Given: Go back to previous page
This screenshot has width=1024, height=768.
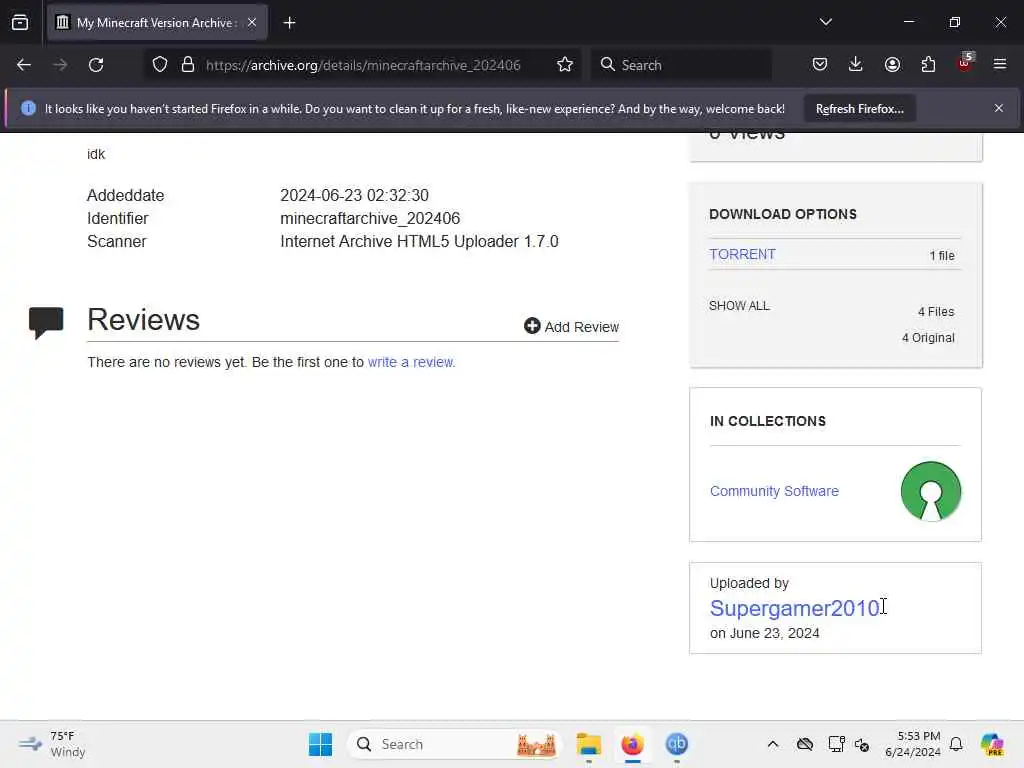Looking at the screenshot, I should tap(24, 65).
